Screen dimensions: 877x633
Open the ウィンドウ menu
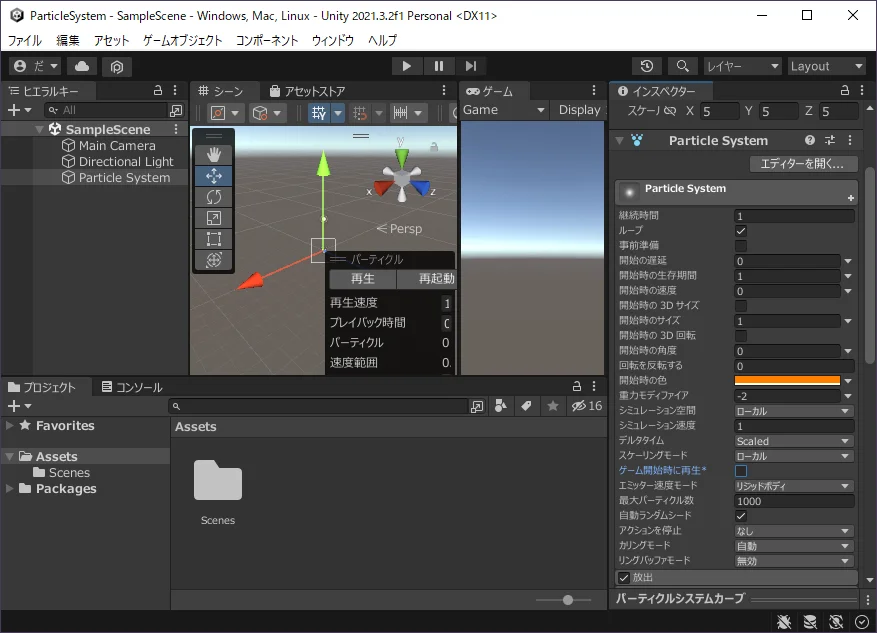tap(333, 40)
